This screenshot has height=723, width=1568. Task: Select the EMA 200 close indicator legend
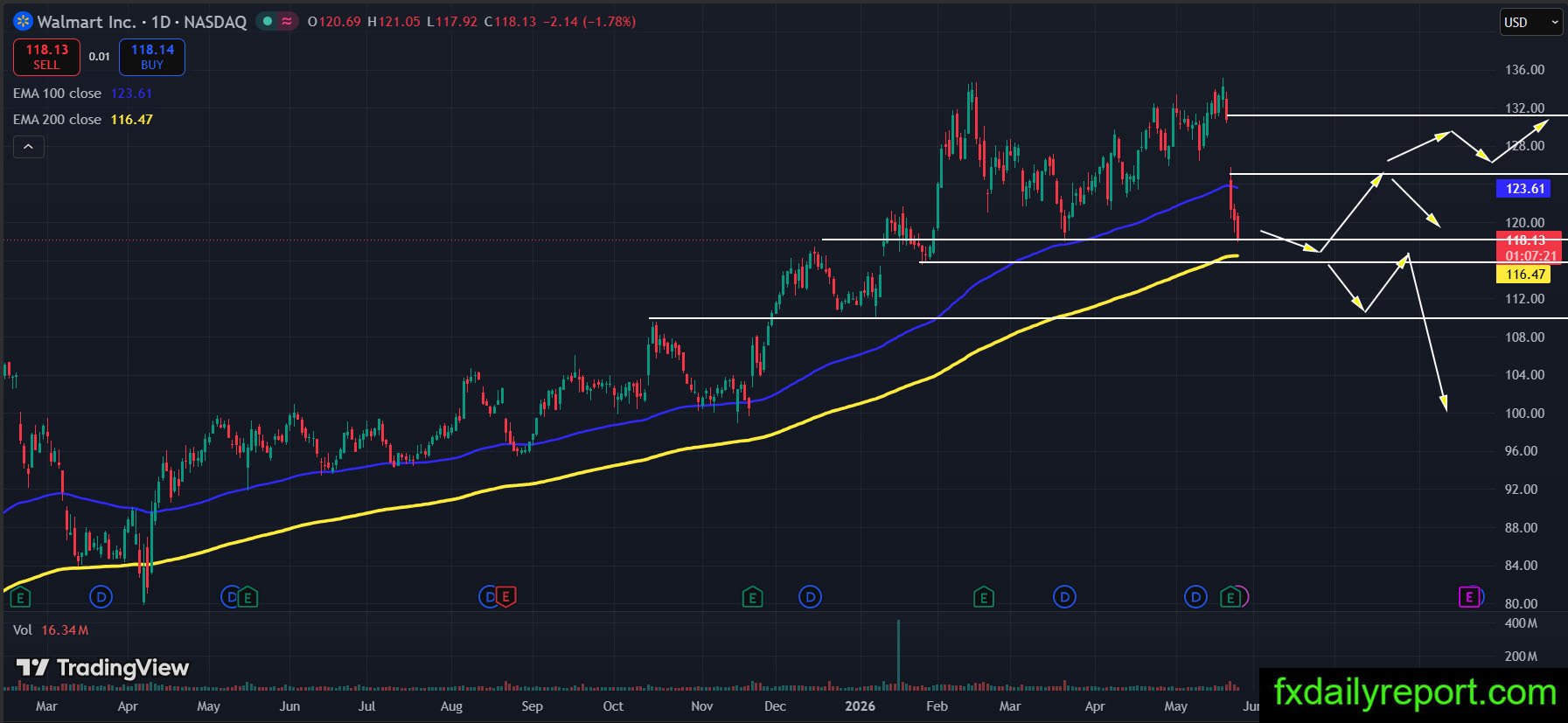[x=57, y=119]
